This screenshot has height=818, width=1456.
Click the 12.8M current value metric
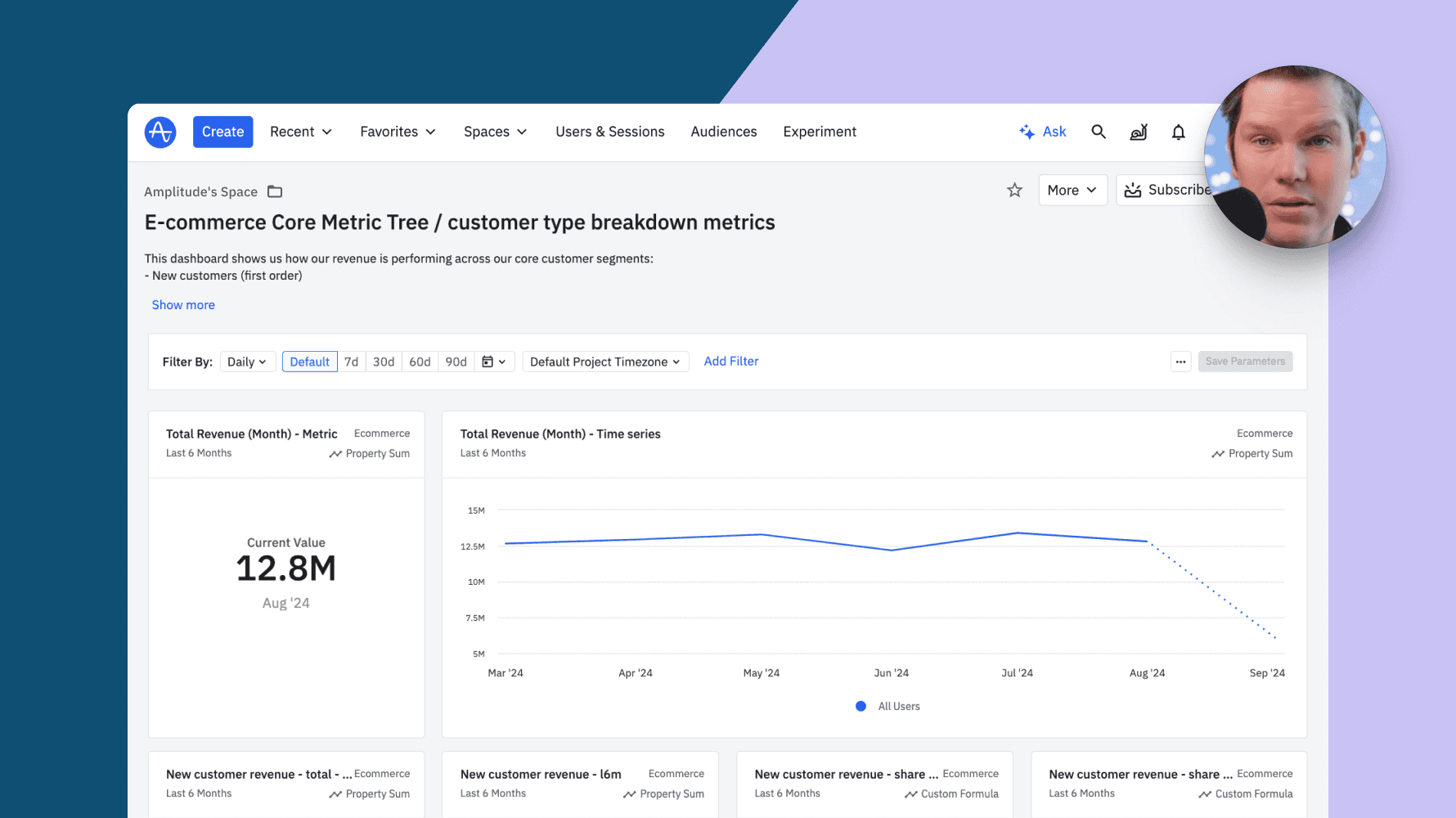click(x=285, y=569)
